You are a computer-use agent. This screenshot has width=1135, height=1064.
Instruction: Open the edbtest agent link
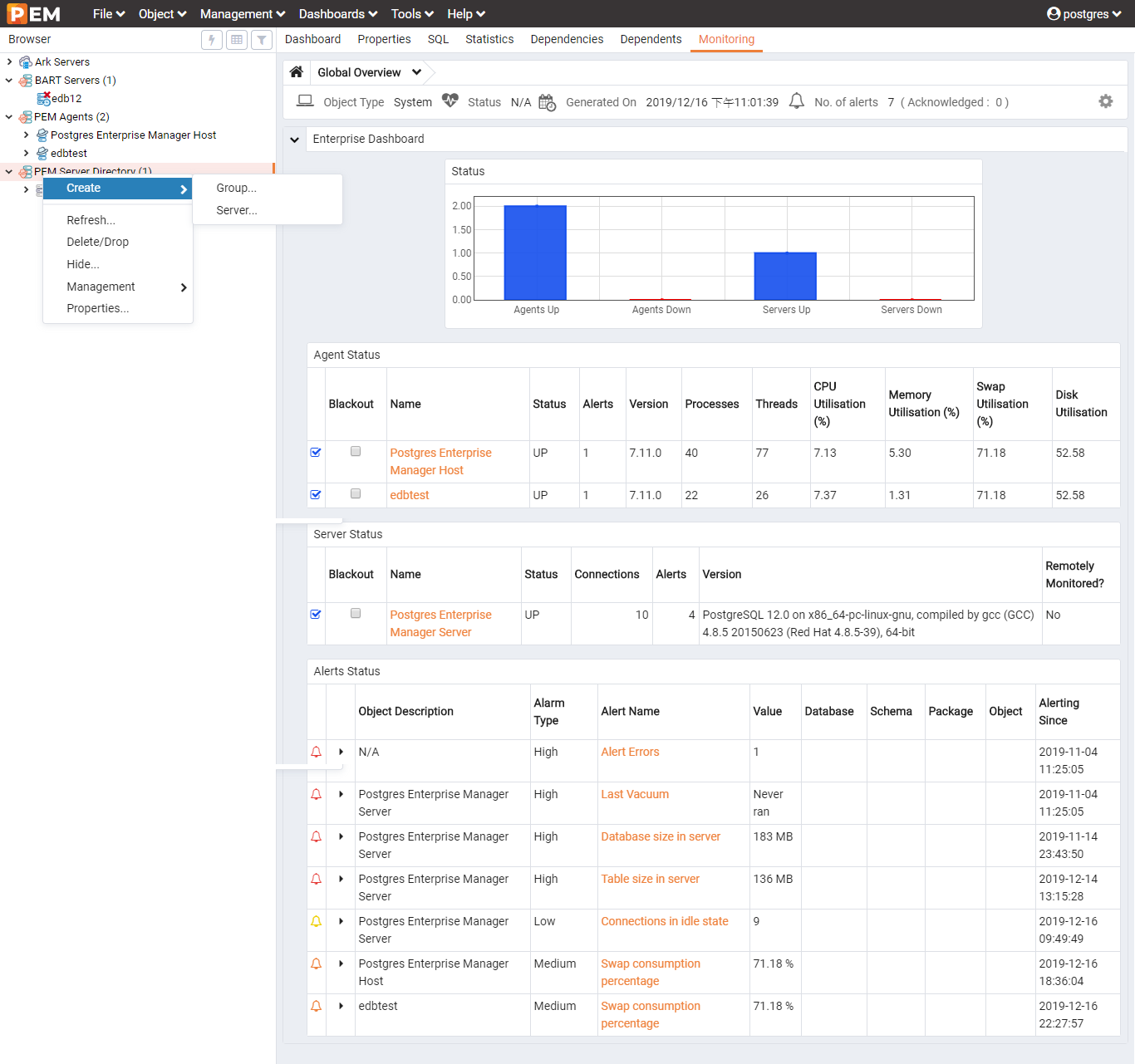[410, 496]
